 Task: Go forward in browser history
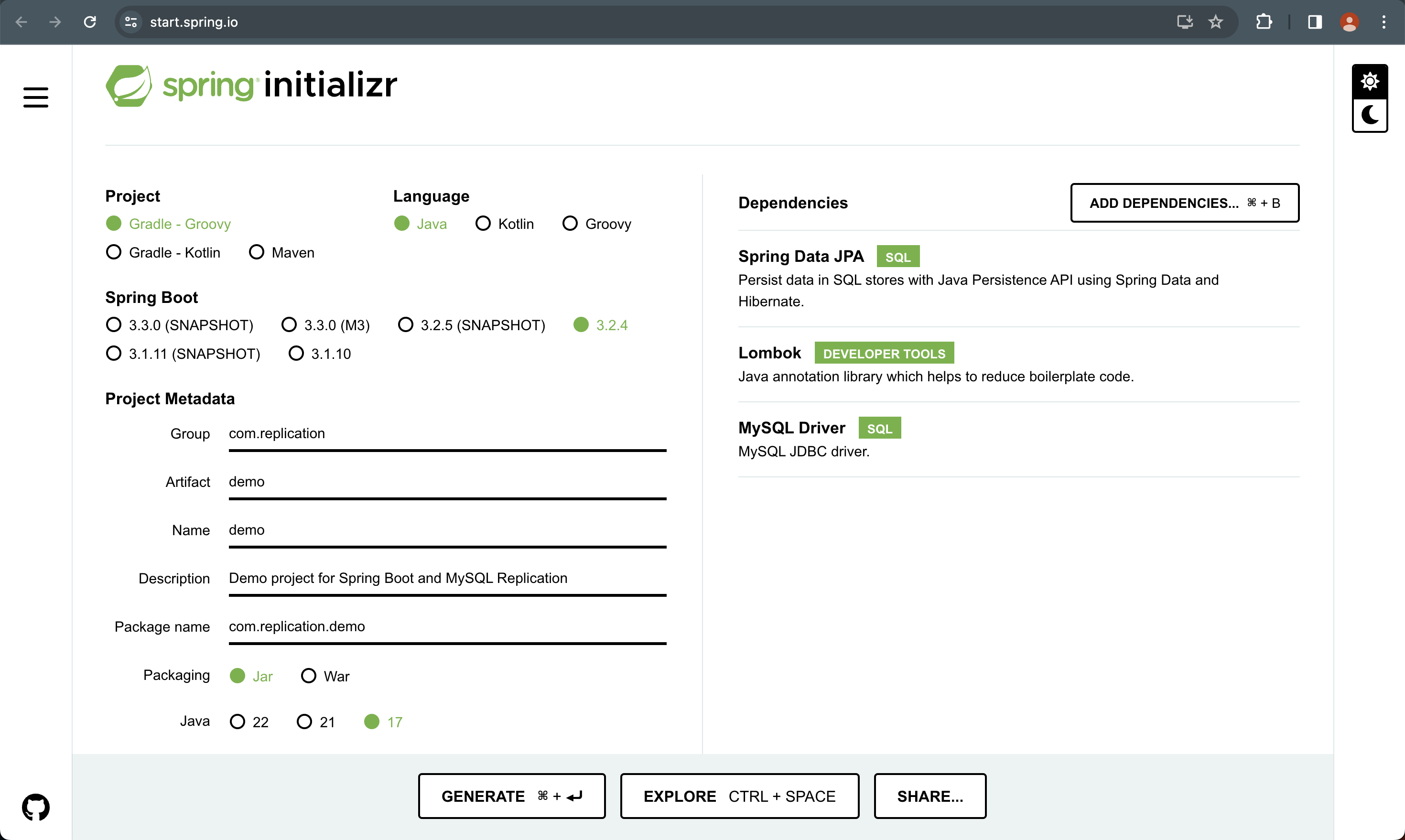coord(55,22)
